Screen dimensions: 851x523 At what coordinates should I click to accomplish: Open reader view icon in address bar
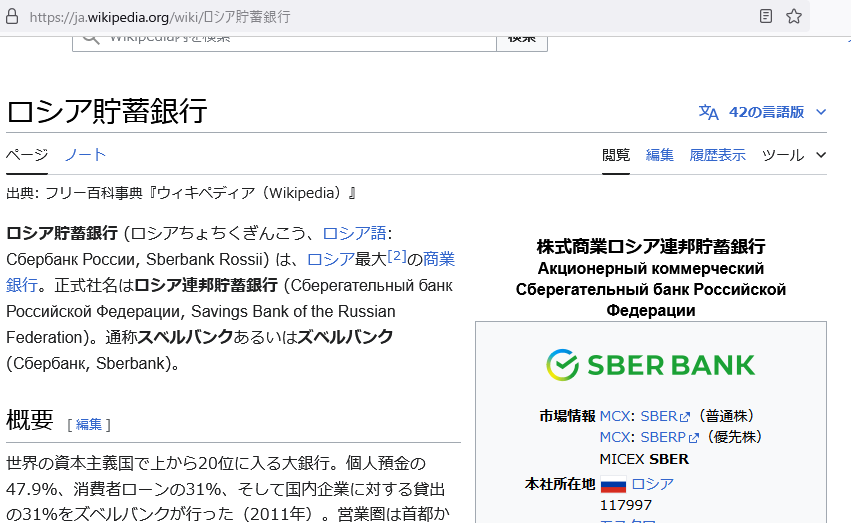click(766, 16)
